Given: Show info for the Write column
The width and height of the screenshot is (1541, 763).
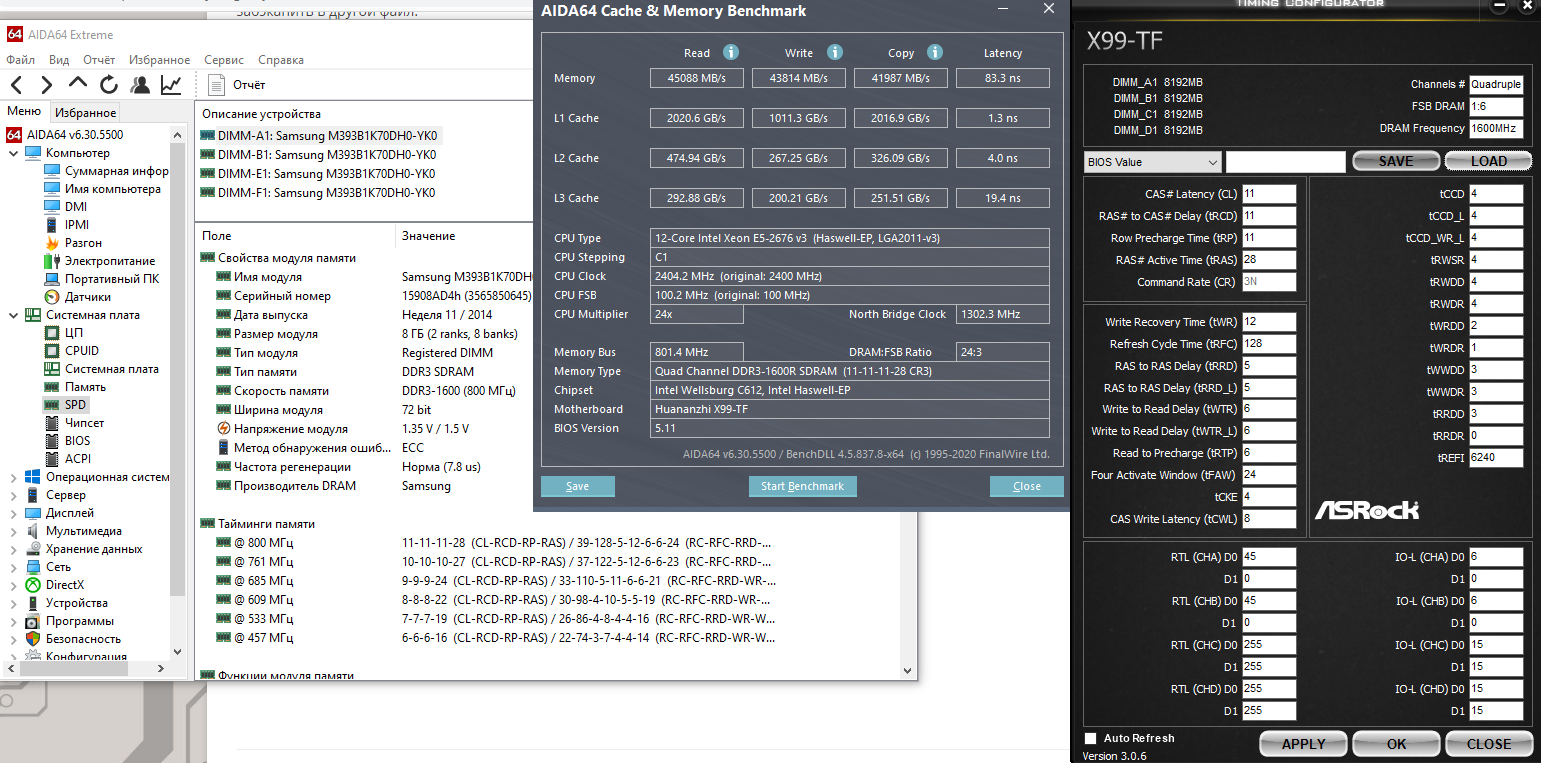Looking at the screenshot, I should (835, 53).
